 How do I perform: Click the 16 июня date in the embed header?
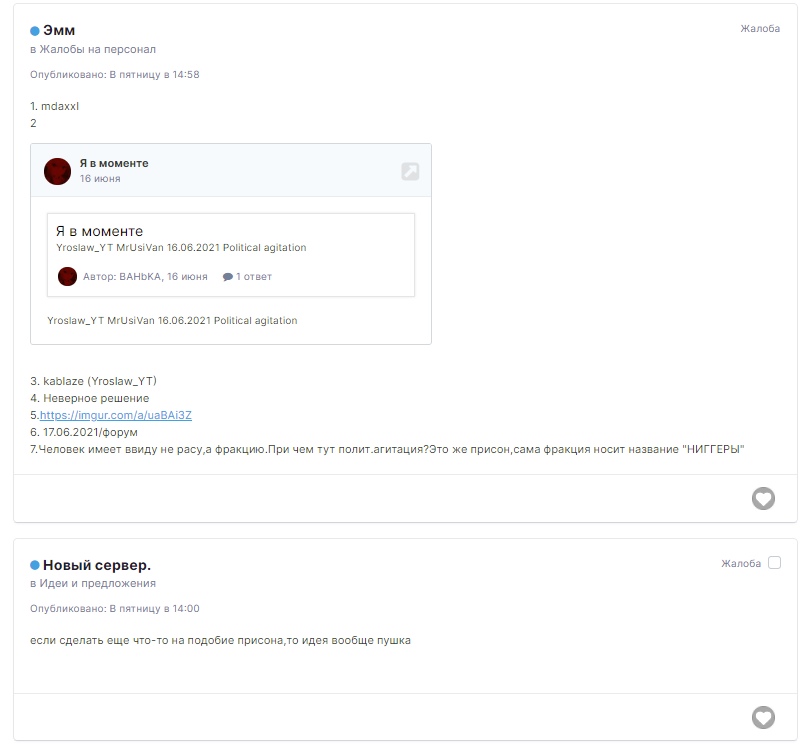[x=100, y=179]
